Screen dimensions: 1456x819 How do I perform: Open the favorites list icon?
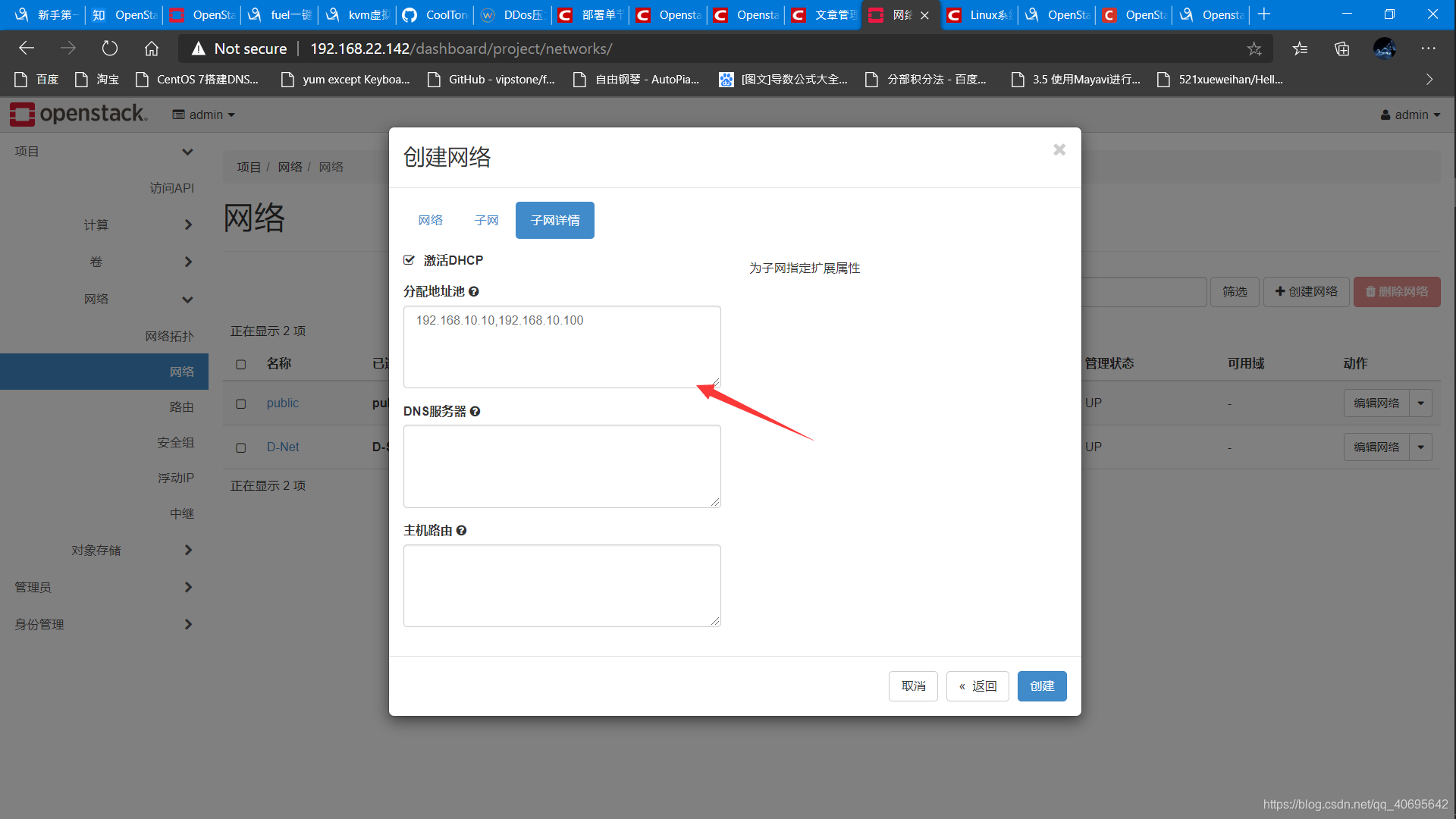pyautogui.click(x=1300, y=49)
